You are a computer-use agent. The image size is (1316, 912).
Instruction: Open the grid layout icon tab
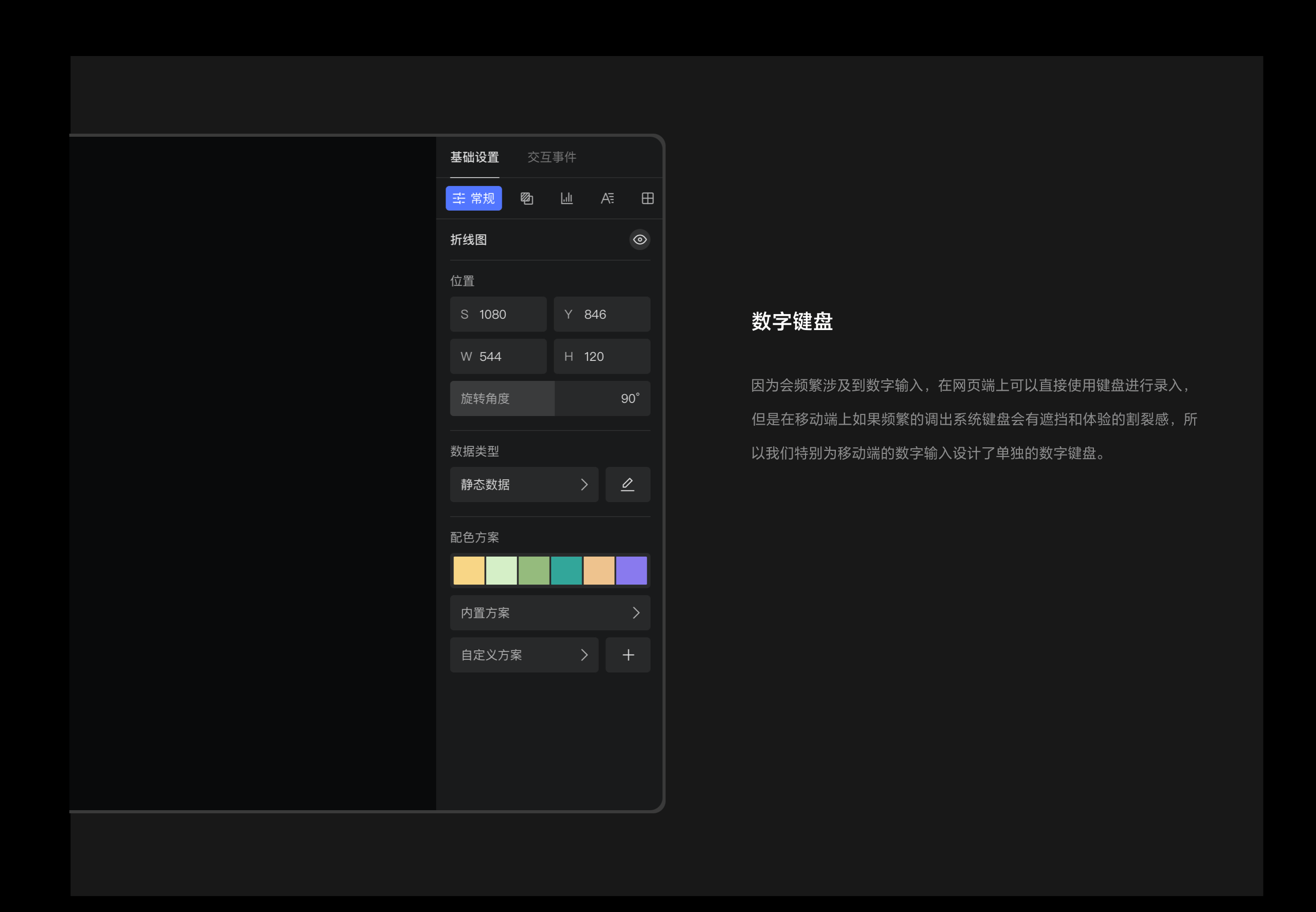647,198
